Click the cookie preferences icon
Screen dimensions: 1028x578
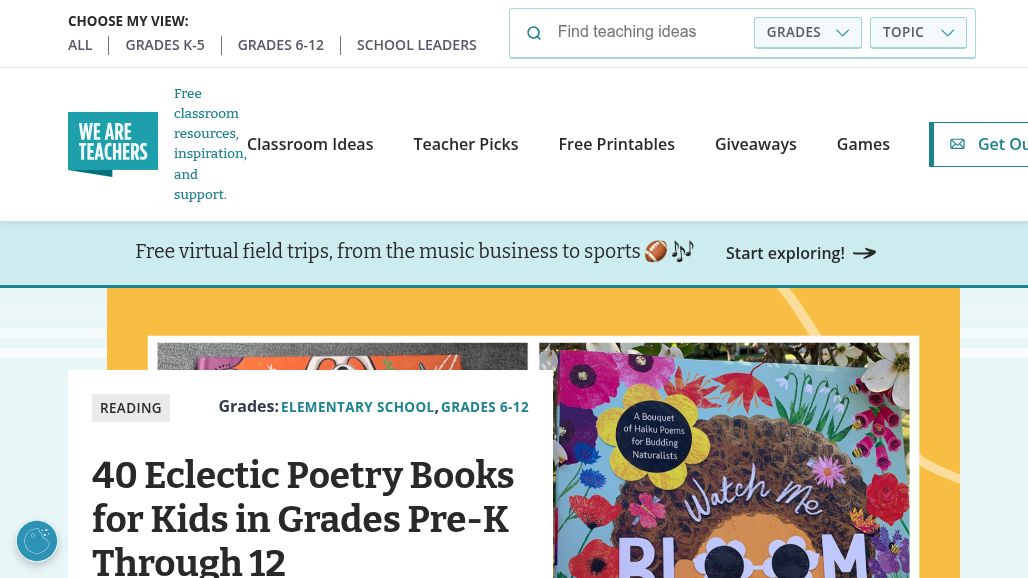(x=37, y=541)
